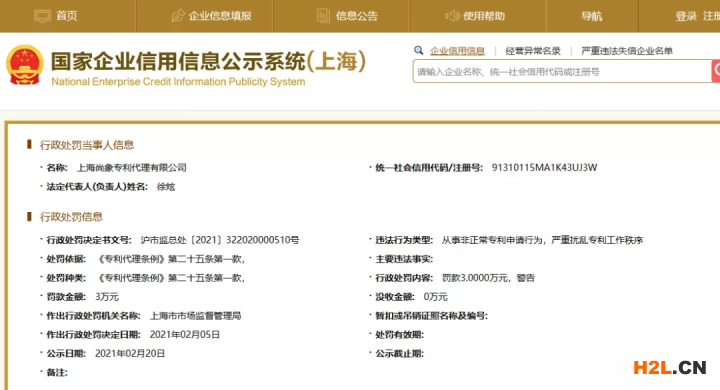Click the 主要违法事实 label
The width and height of the screenshot is (720, 390).
tap(404, 259)
